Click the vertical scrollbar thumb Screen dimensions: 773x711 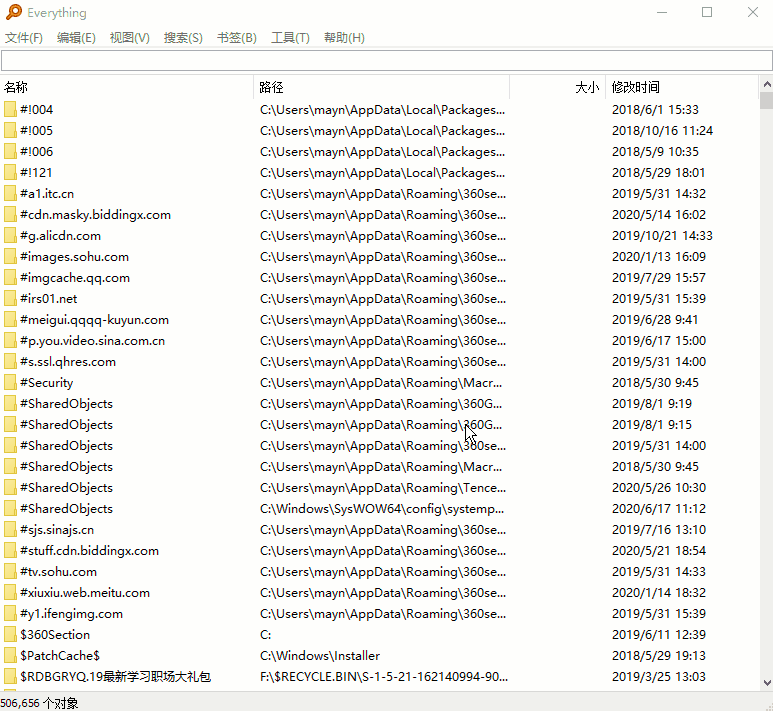767,100
